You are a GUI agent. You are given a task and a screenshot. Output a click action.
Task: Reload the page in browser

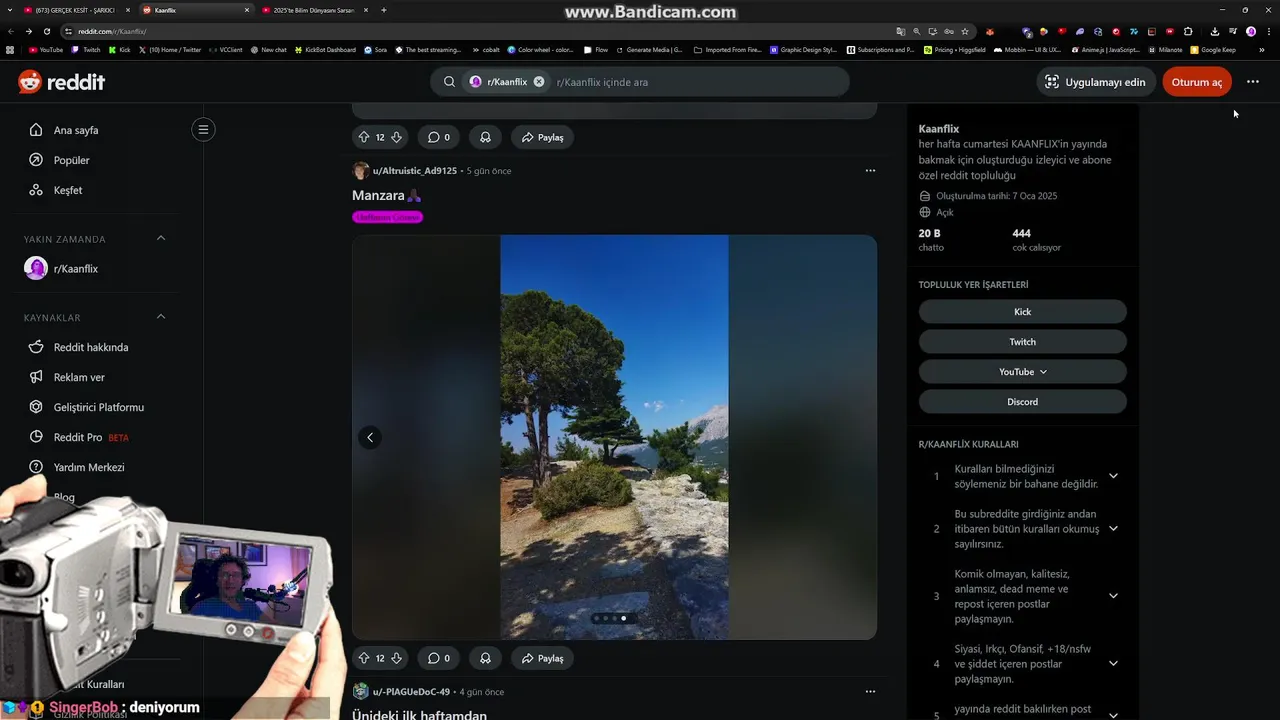[47, 31]
